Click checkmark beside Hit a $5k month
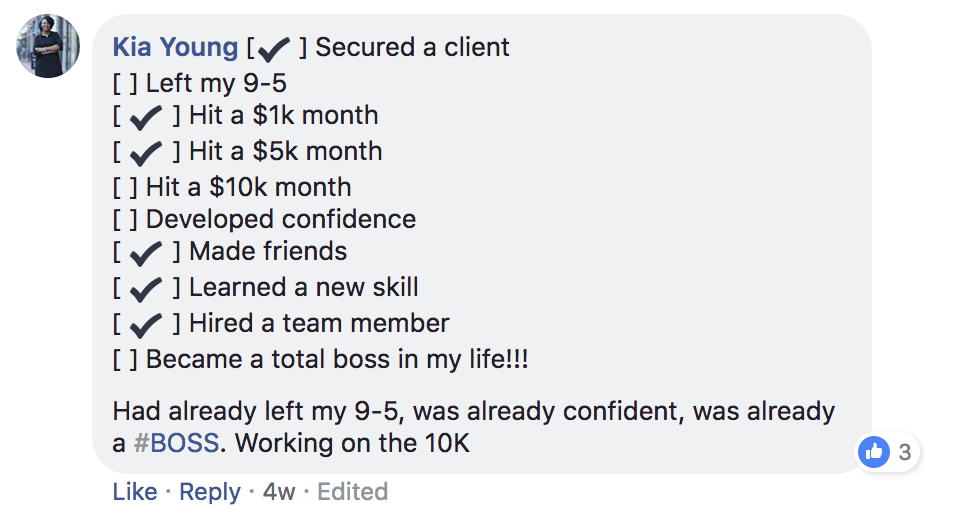The height and width of the screenshot is (512, 960). [x=147, y=153]
